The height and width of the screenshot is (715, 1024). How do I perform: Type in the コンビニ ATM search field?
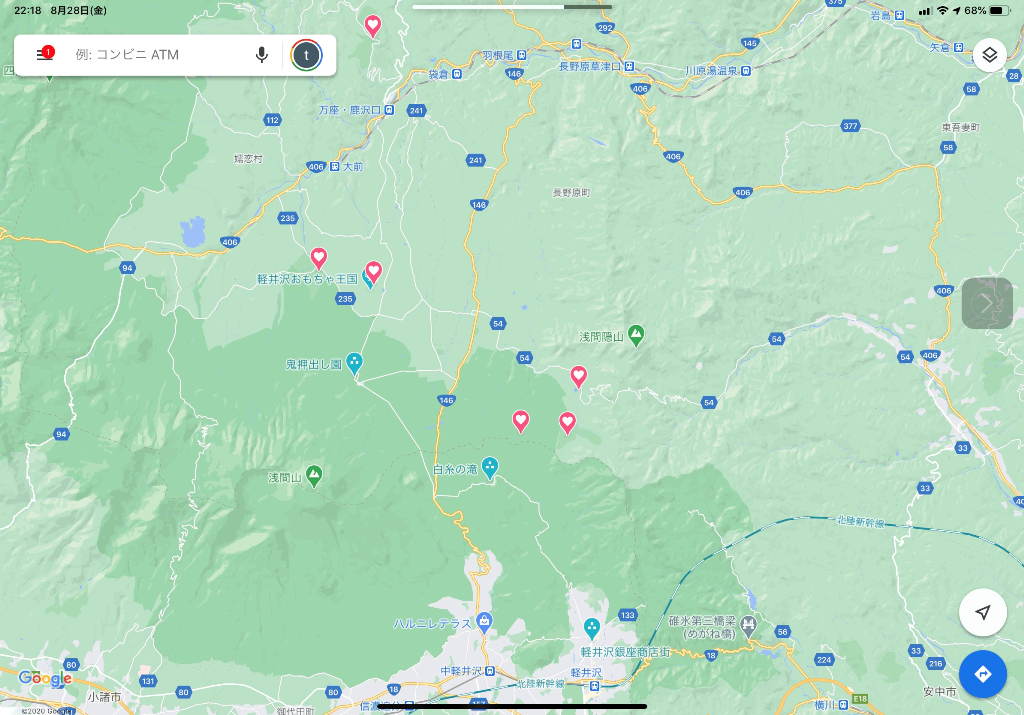click(x=160, y=55)
